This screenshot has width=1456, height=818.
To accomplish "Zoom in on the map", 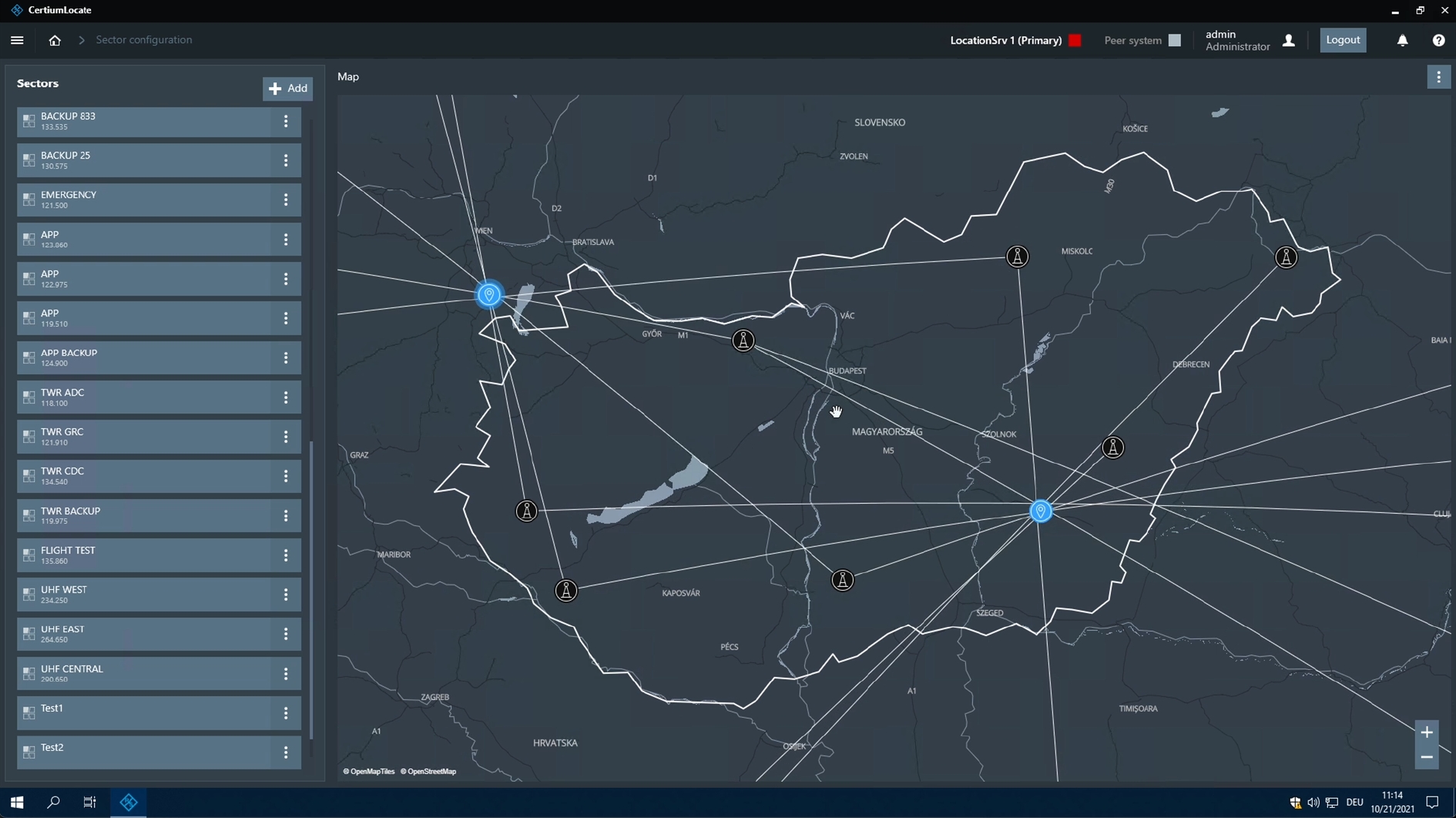I will [1427, 732].
